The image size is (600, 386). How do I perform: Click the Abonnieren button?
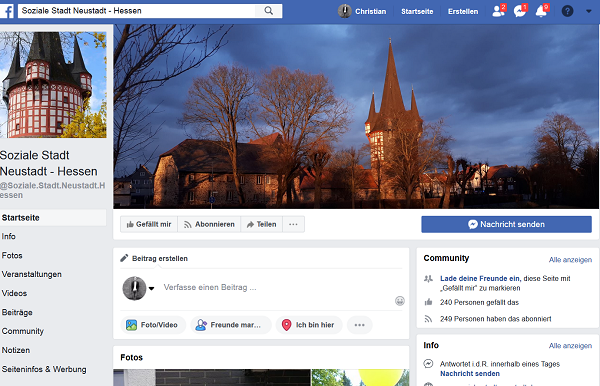(x=209, y=224)
